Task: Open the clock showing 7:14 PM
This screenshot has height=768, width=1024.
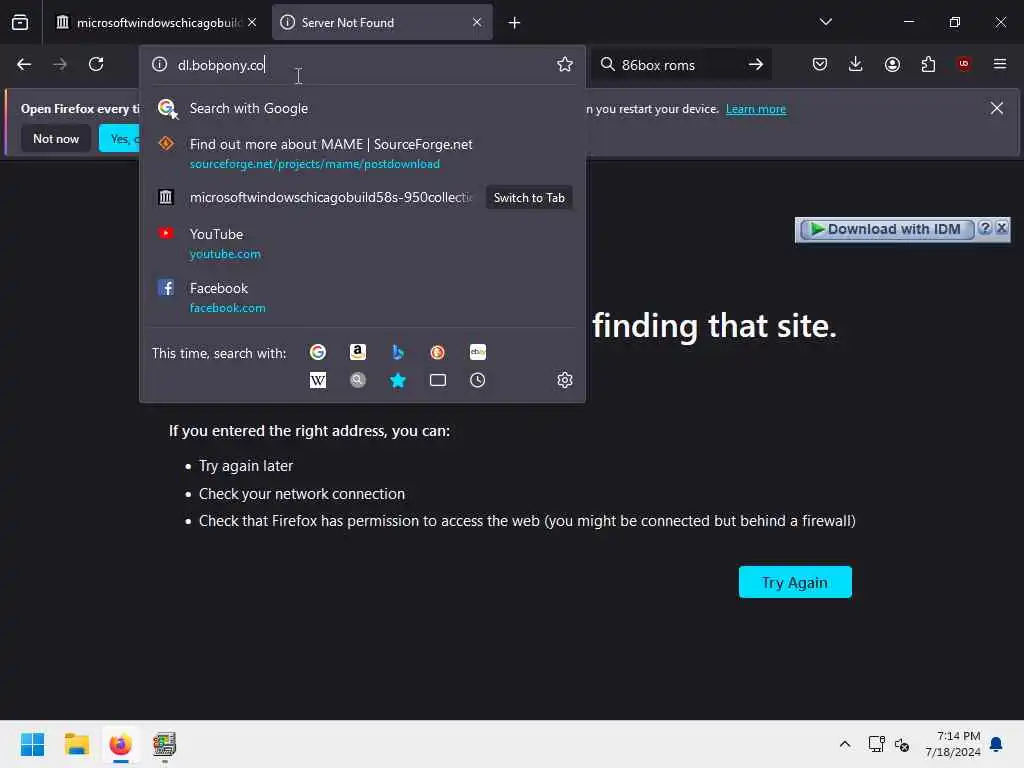Action: [953, 744]
